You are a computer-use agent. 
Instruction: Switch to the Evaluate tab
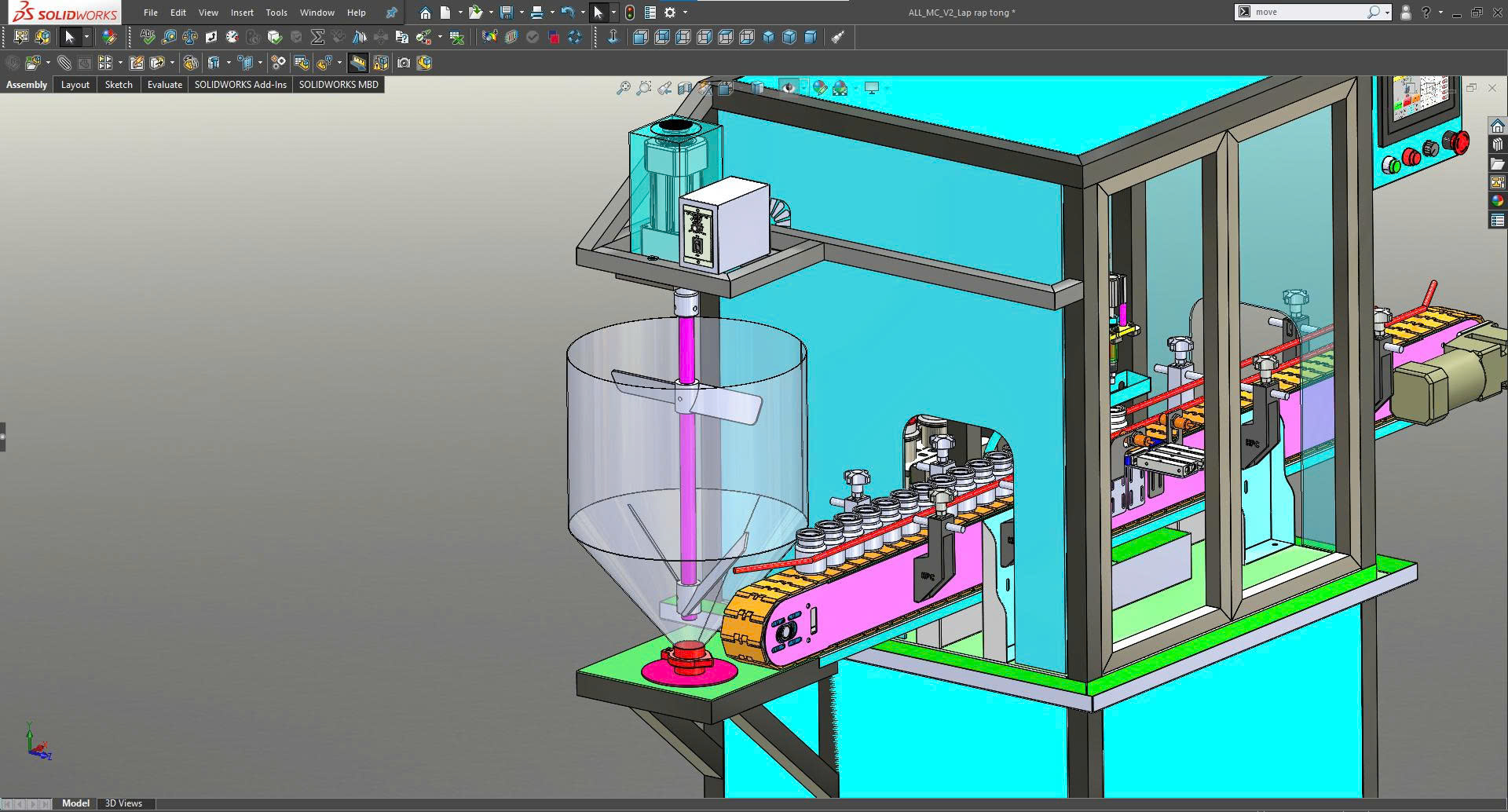164,85
